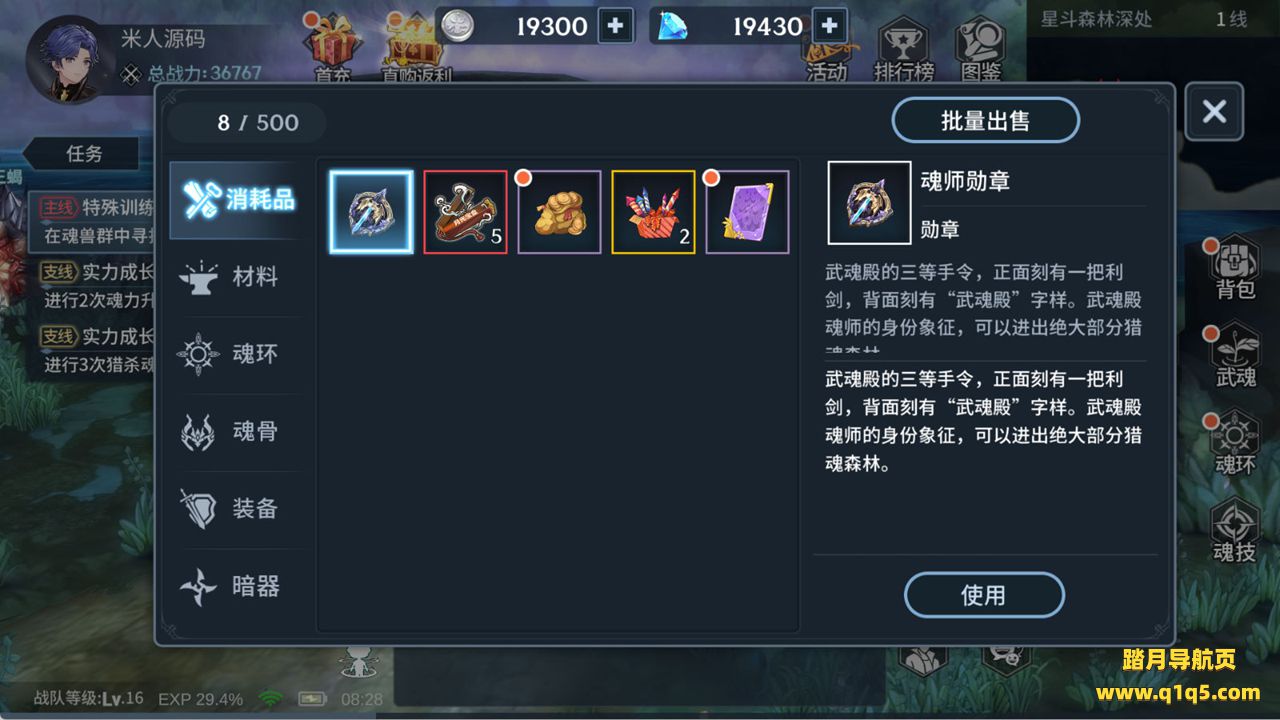Select the red-bordered item with quantity 5
Image resolution: width=1280 pixels, height=720 pixels.
pos(465,212)
